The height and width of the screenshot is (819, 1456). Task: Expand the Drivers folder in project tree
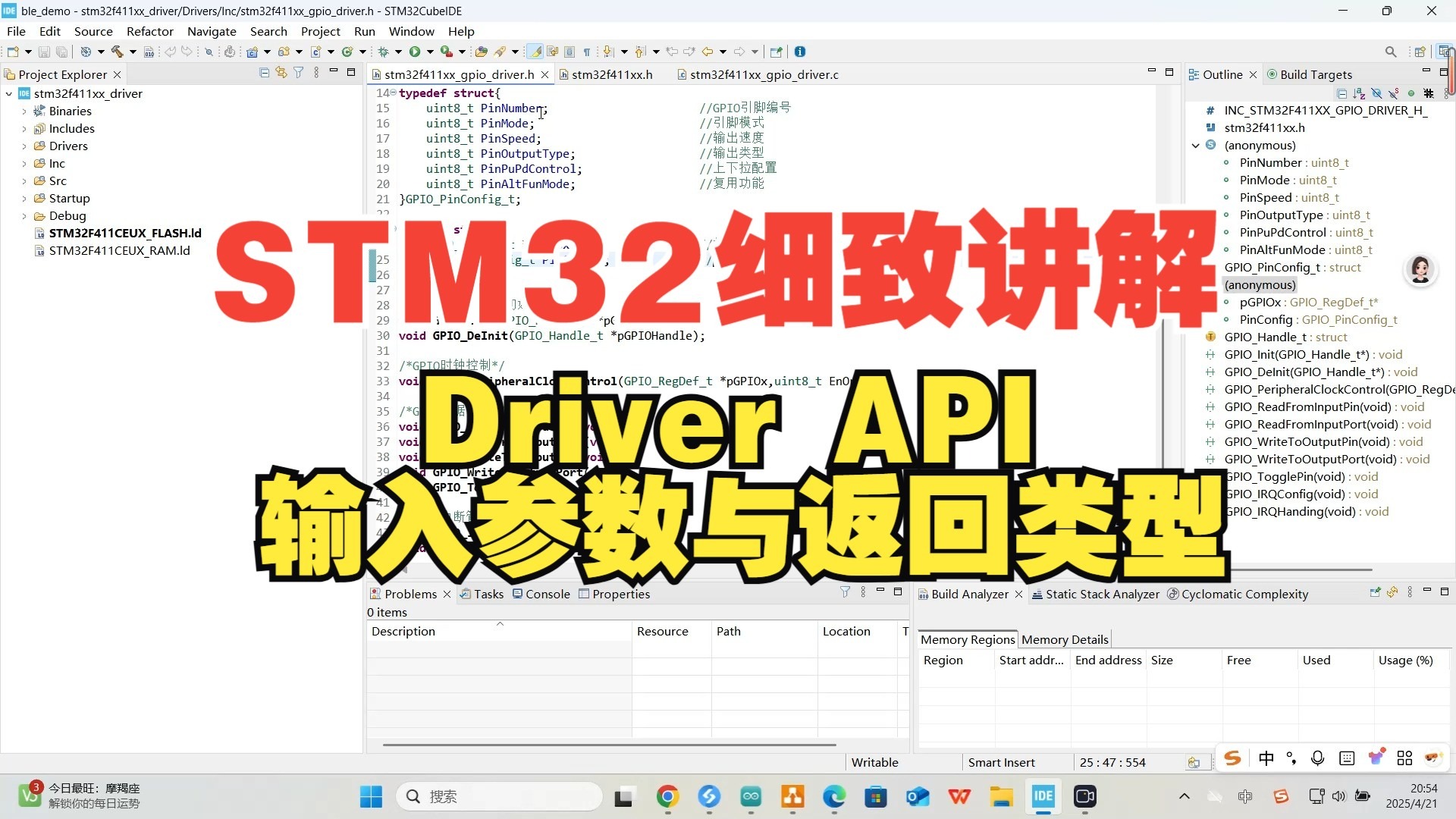(x=24, y=146)
